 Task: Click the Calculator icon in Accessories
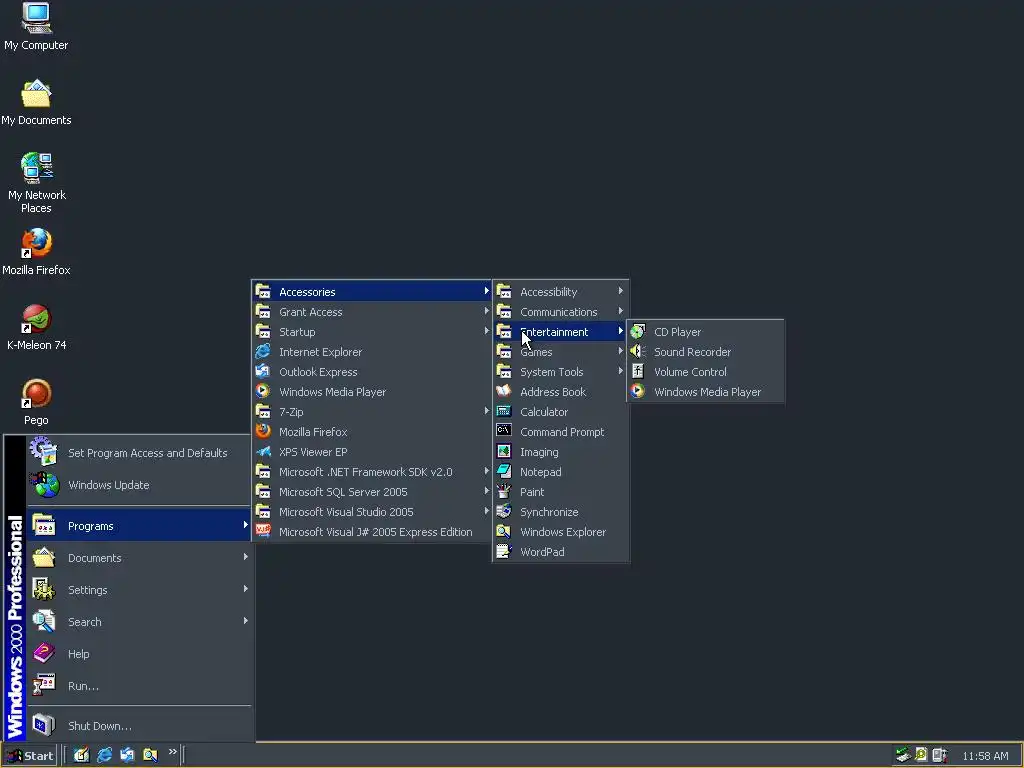coord(504,411)
